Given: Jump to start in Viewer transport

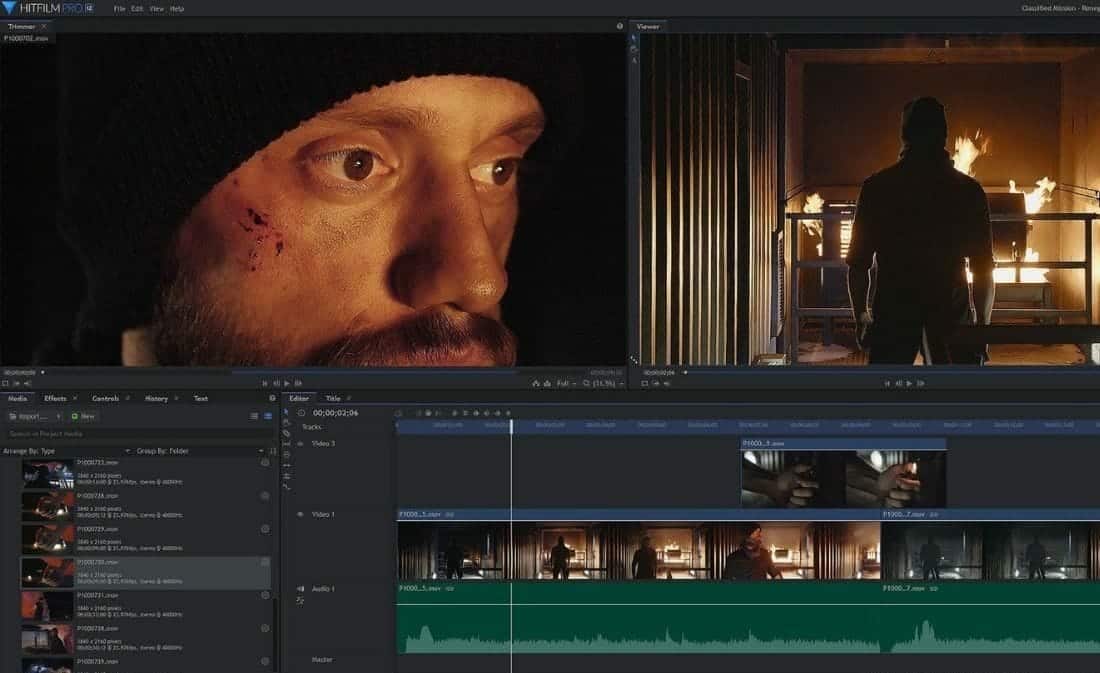Looking at the screenshot, I should click(x=887, y=383).
